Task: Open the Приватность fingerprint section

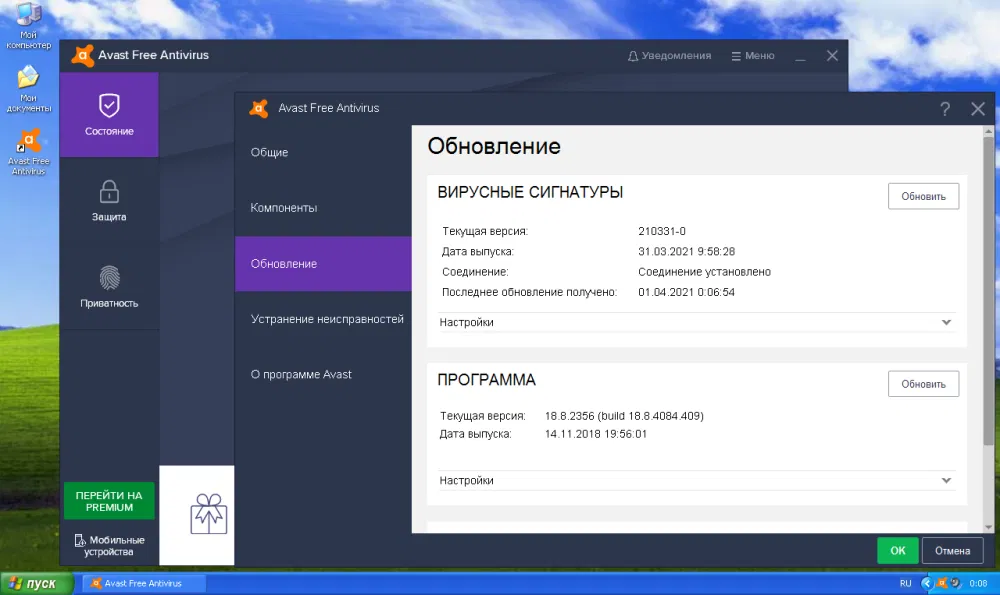Action: point(109,286)
